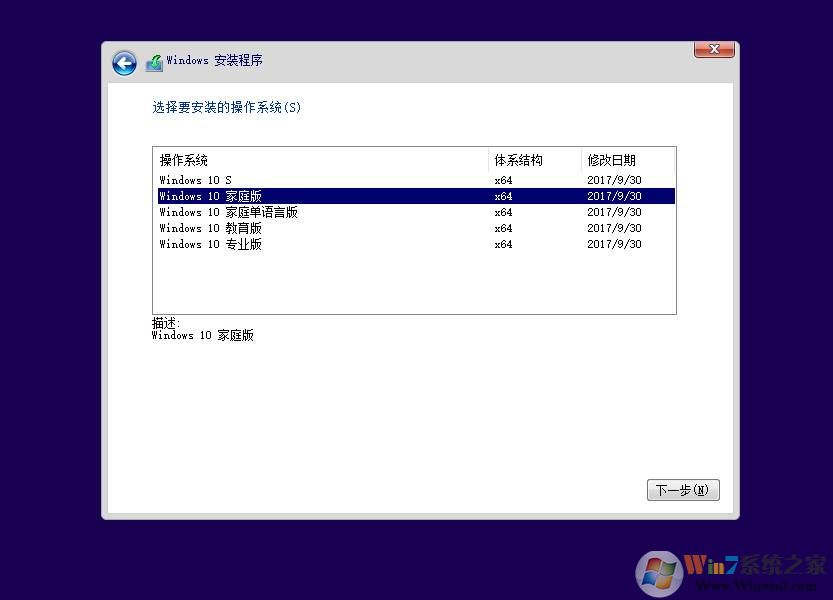Click the 下一步(N) button

pos(683,489)
